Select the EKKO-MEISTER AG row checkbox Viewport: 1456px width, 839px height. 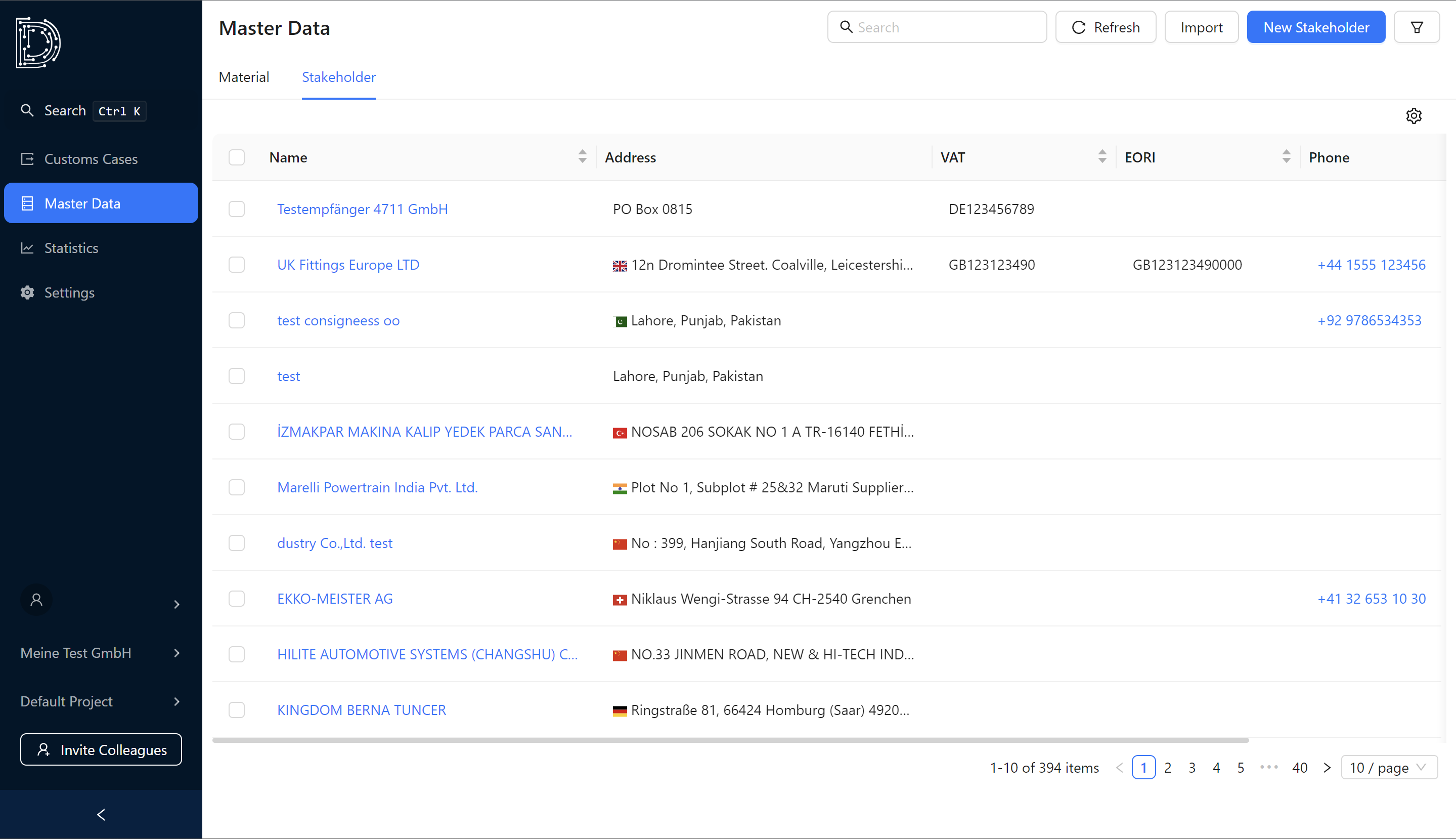[237, 599]
